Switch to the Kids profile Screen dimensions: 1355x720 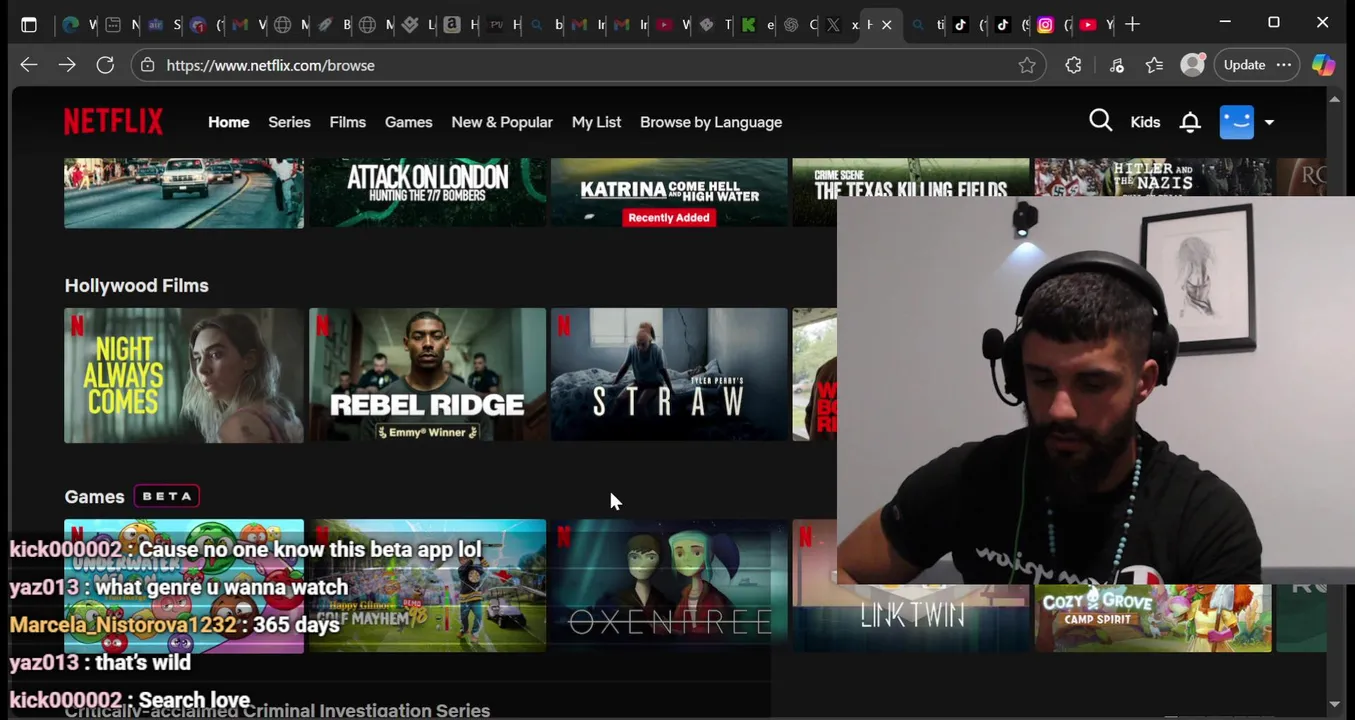coord(1145,122)
